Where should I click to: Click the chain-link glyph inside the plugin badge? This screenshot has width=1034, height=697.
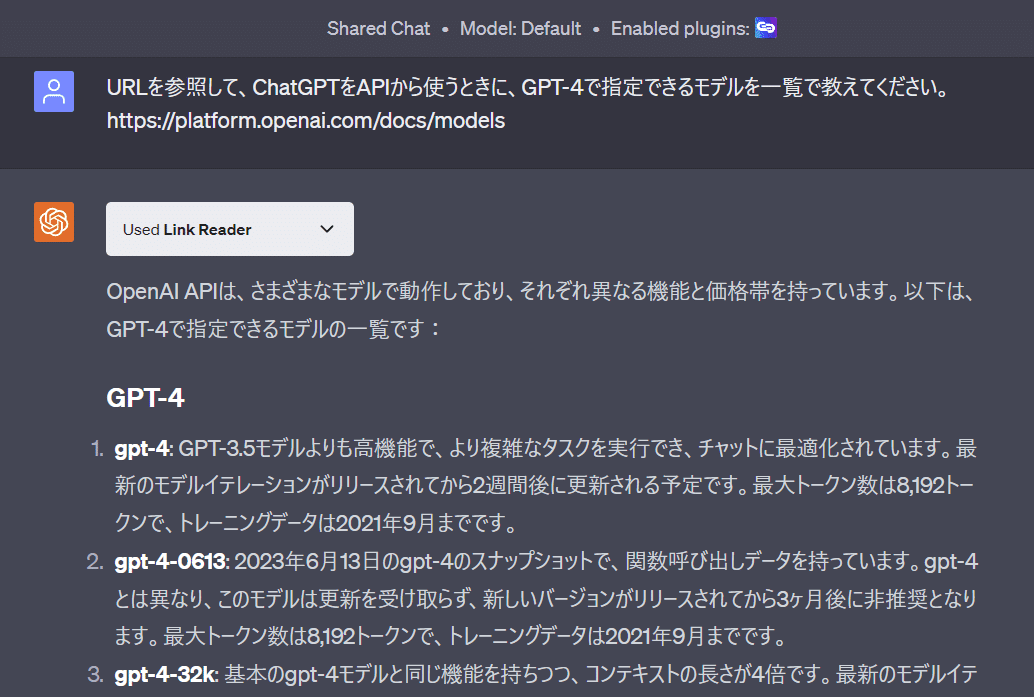(765, 28)
